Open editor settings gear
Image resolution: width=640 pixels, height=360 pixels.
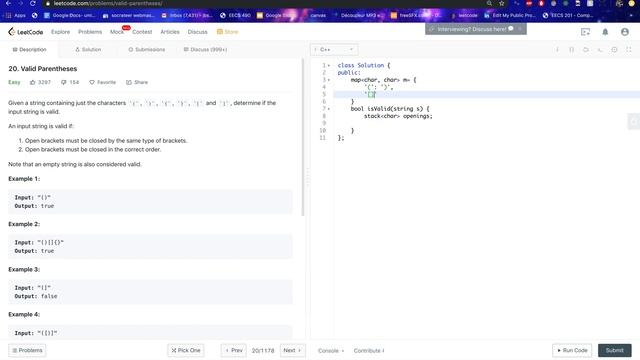[614, 49]
